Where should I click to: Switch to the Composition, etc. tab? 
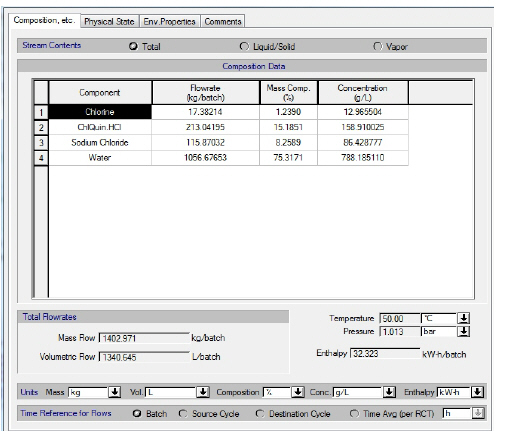click(x=44, y=20)
